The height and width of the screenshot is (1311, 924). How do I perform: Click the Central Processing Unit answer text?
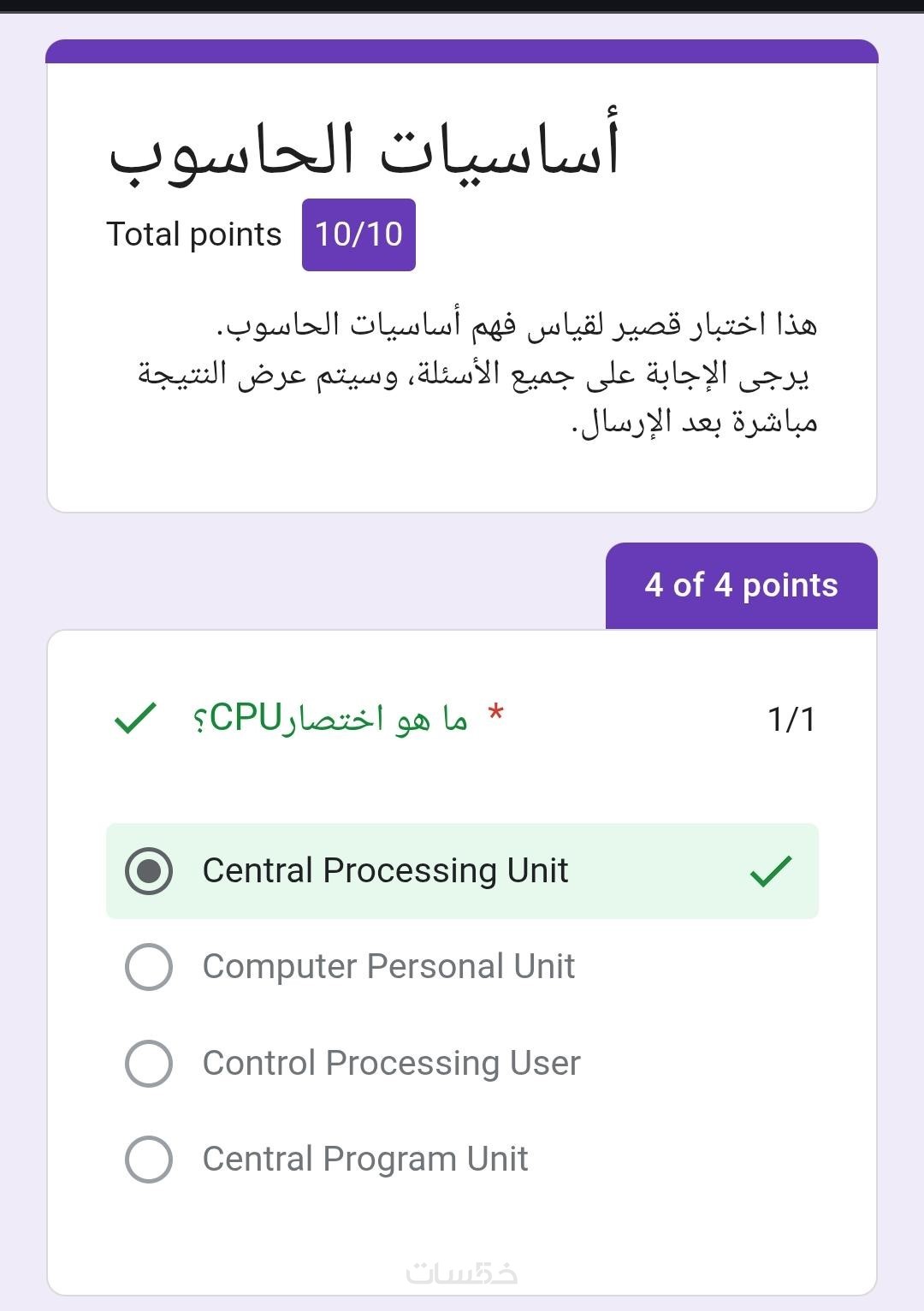(385, 871)
